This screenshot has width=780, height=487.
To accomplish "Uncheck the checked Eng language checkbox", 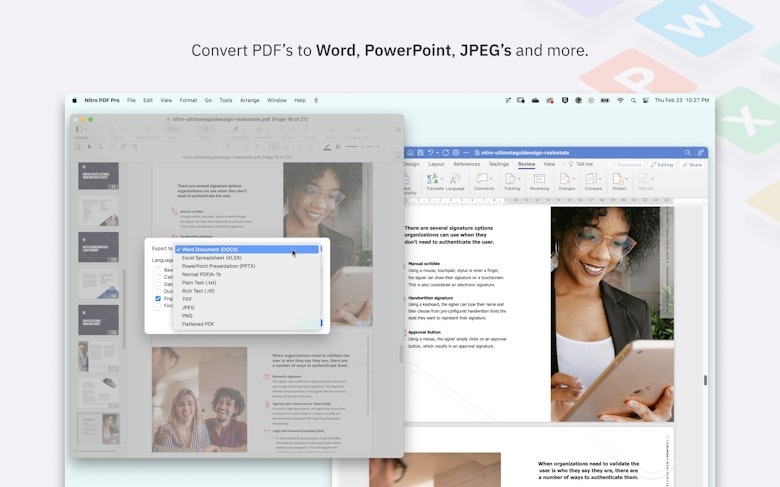I will coord(158,298).
